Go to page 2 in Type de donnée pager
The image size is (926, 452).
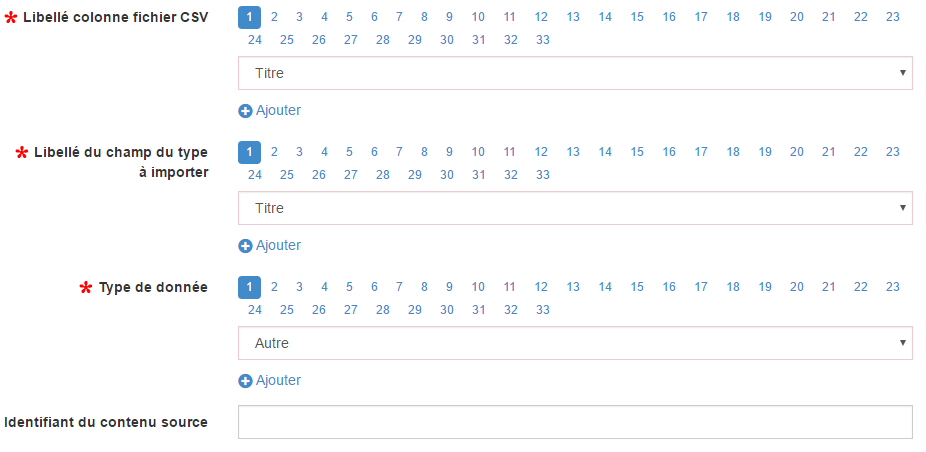pos(274,287)
